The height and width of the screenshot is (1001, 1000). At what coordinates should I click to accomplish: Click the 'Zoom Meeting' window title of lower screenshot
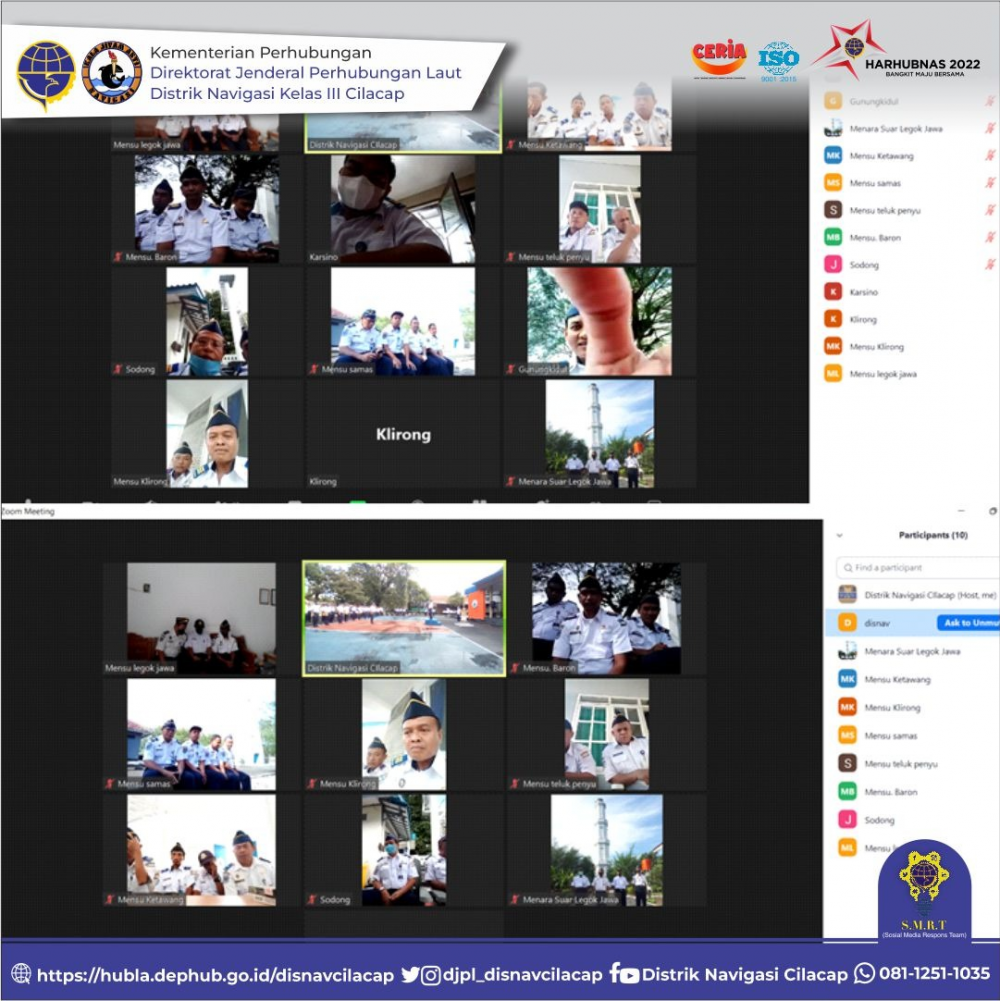click(x=28, y=511)
